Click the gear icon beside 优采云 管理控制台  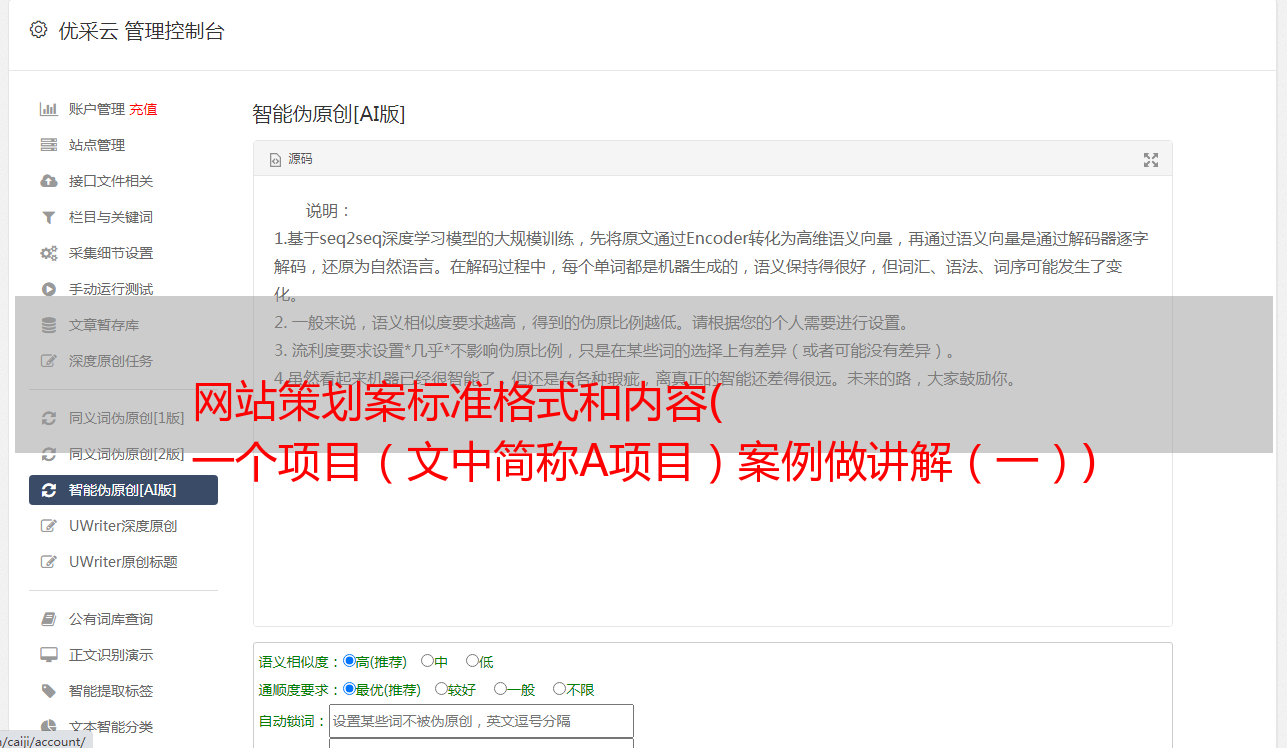pos(38,30)
